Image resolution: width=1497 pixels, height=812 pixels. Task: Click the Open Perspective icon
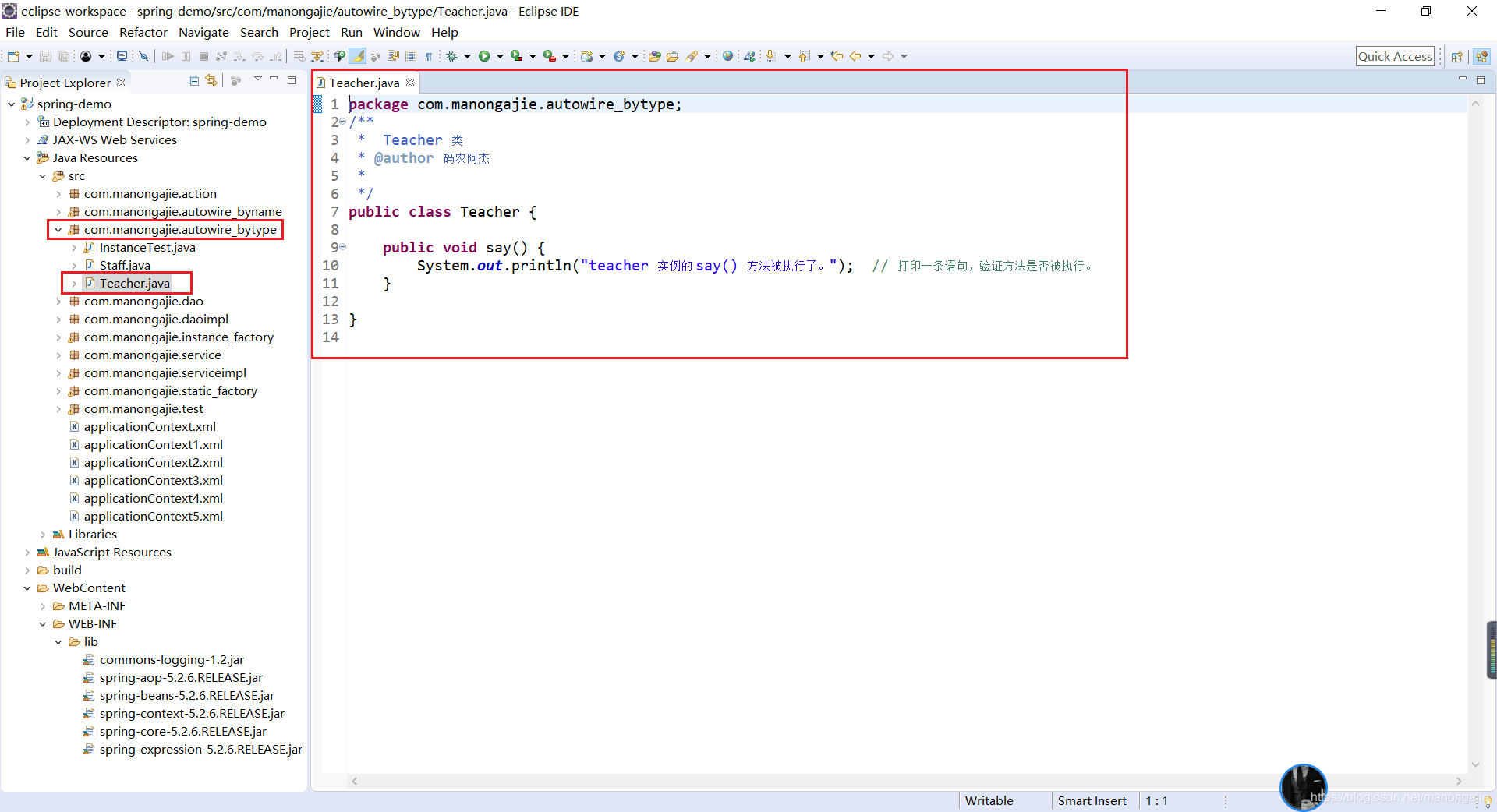1456,56
